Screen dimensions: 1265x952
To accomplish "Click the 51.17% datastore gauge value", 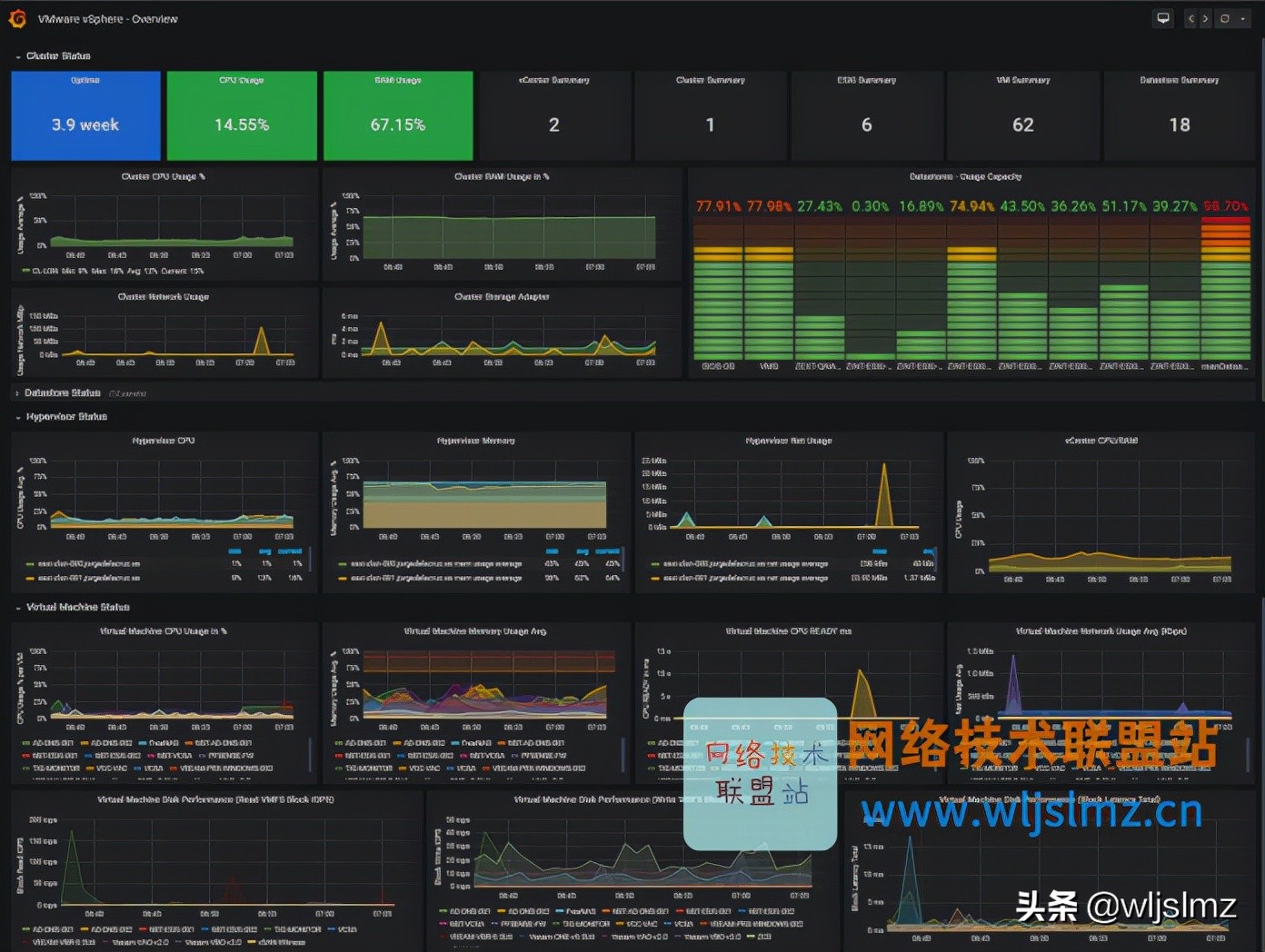I will point(1124,206).
